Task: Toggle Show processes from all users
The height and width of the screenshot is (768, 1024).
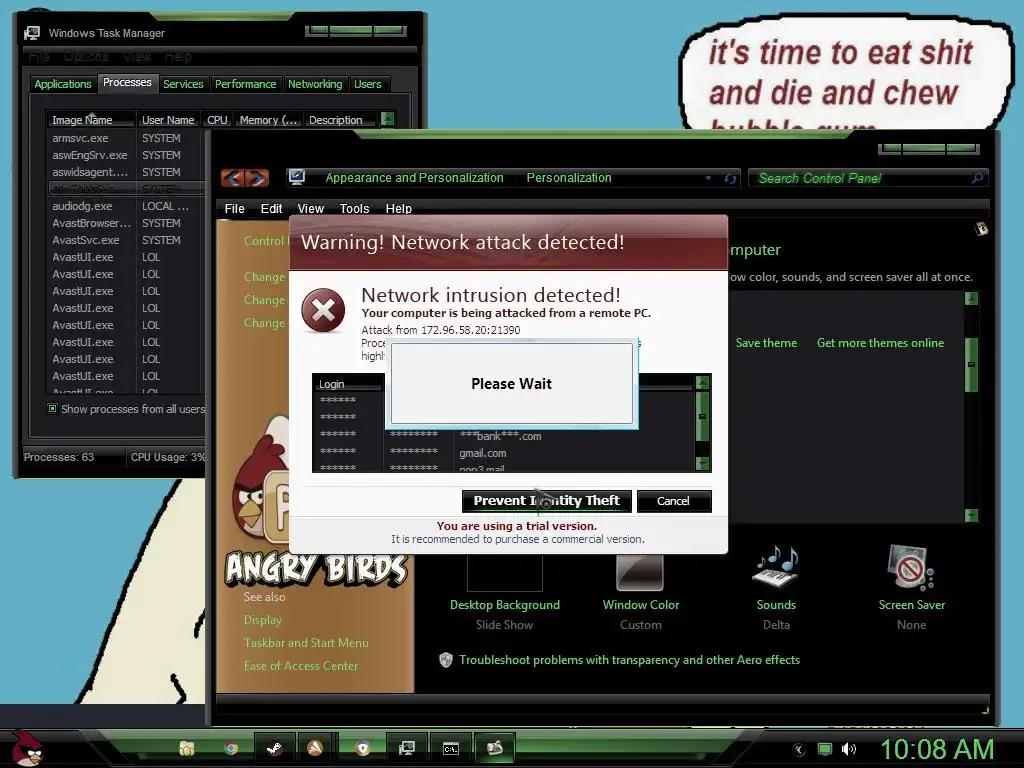Action: click(x=52, y=409)
